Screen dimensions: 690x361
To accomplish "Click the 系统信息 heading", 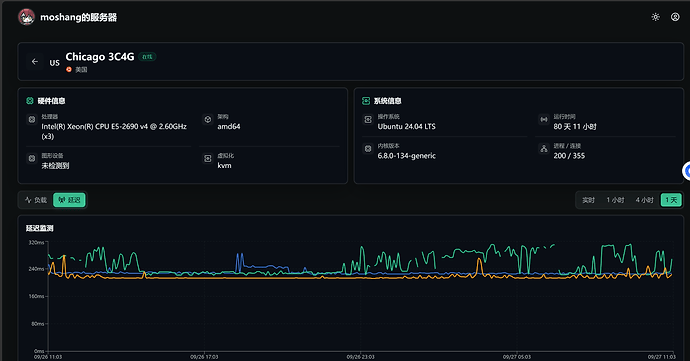I will coord(388,101).
